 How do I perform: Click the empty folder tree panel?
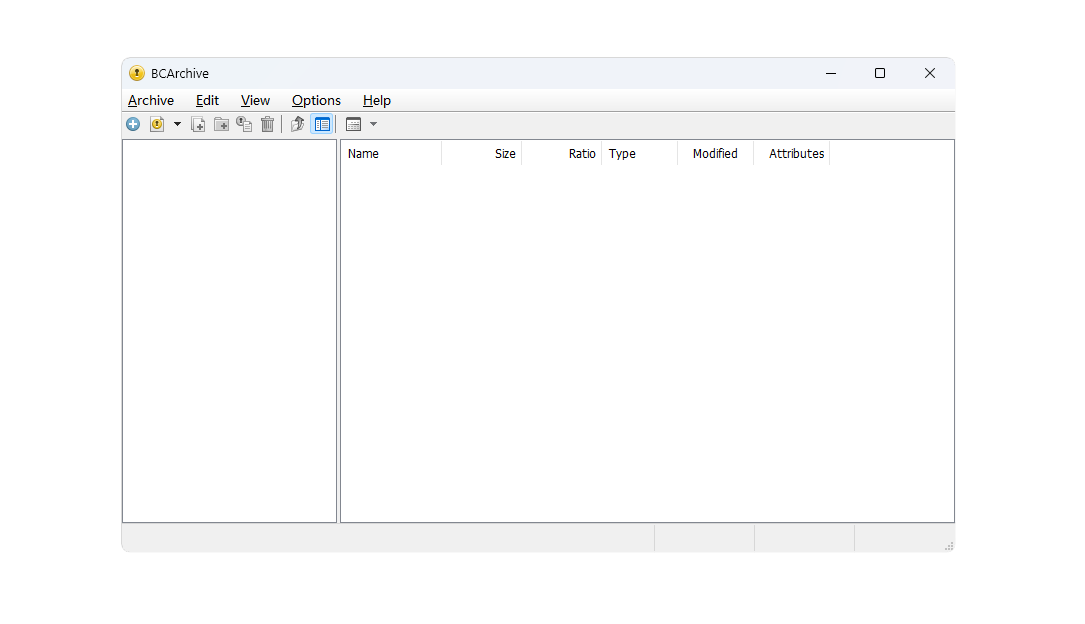point(229,330)
